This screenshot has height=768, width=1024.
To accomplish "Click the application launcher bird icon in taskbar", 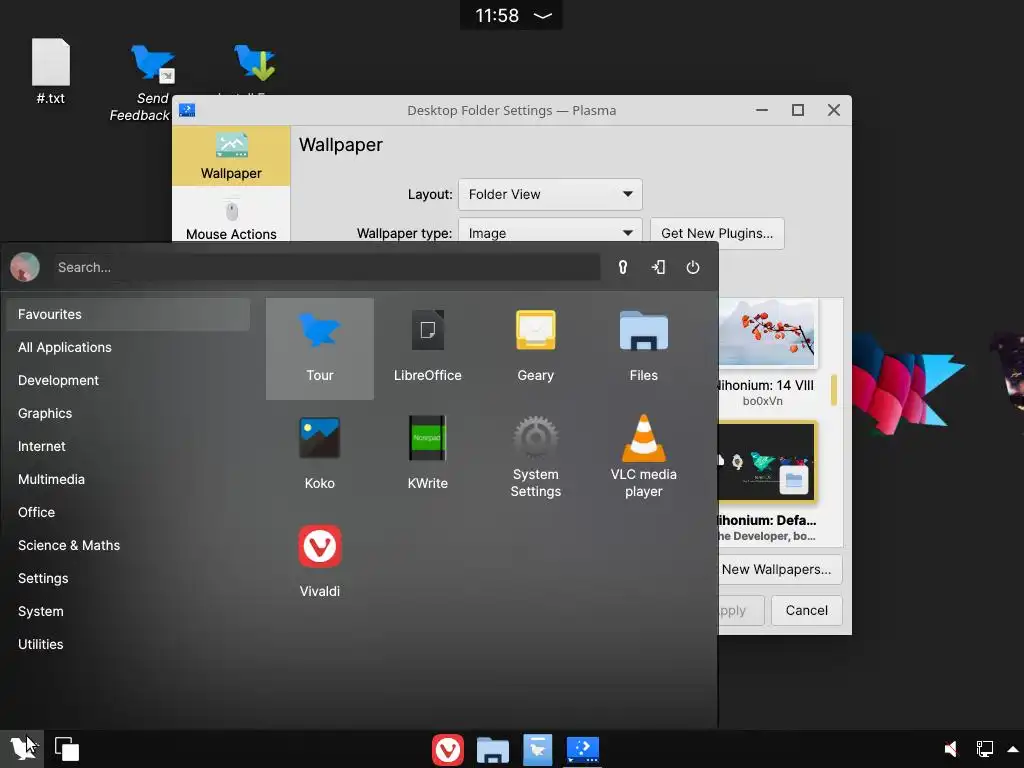I will point(23,748).
